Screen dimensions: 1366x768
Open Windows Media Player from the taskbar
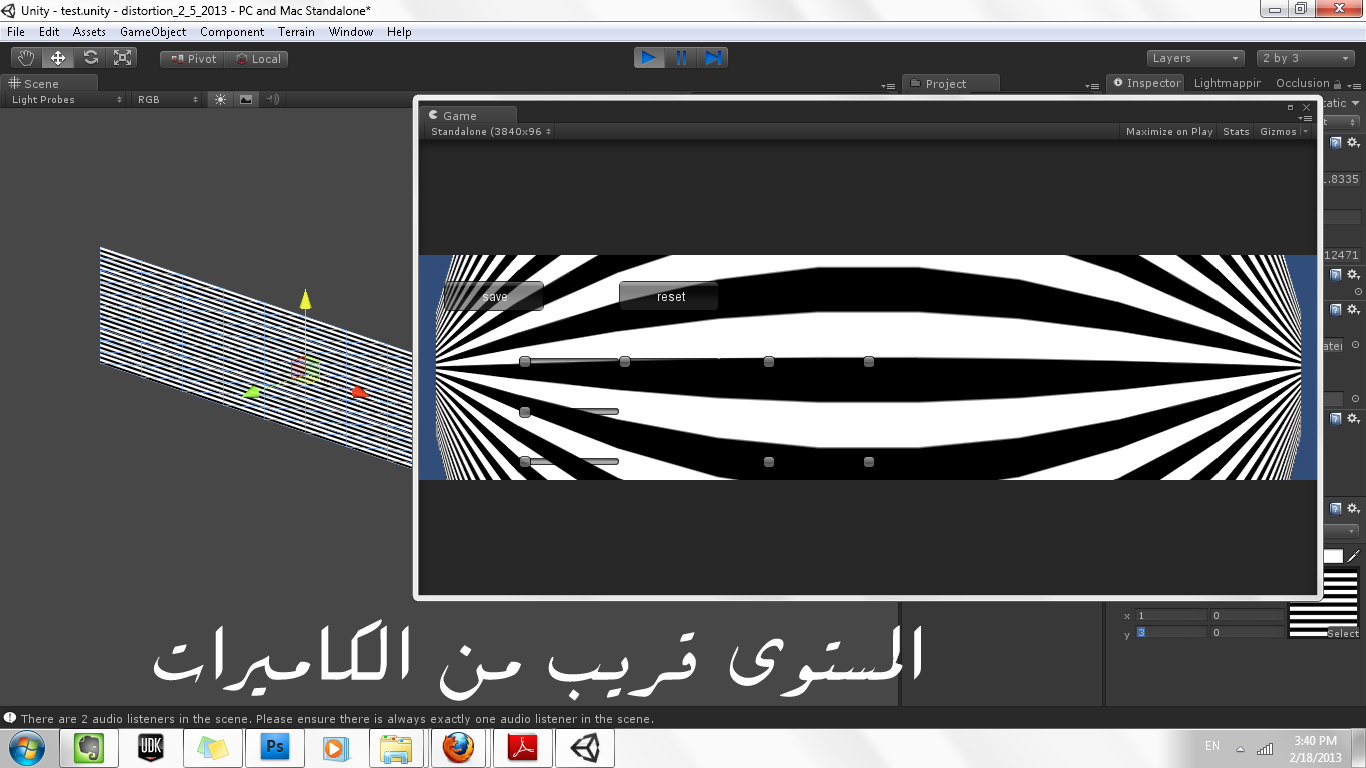coord(335,748)
